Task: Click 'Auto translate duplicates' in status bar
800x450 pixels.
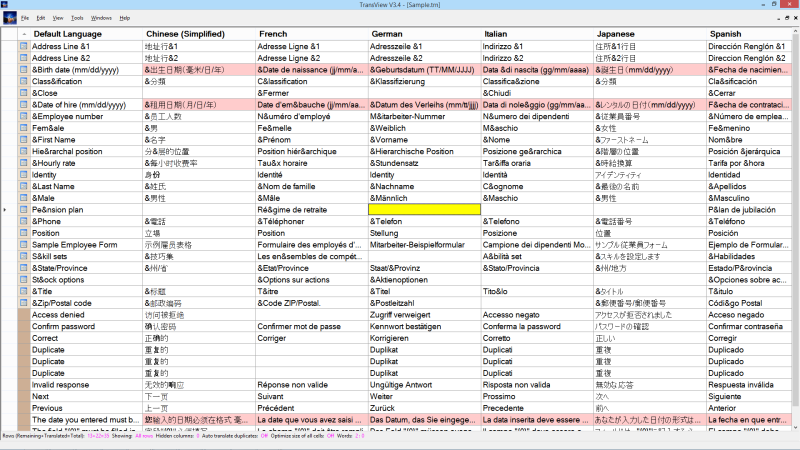Action: [x=235, y=436]
